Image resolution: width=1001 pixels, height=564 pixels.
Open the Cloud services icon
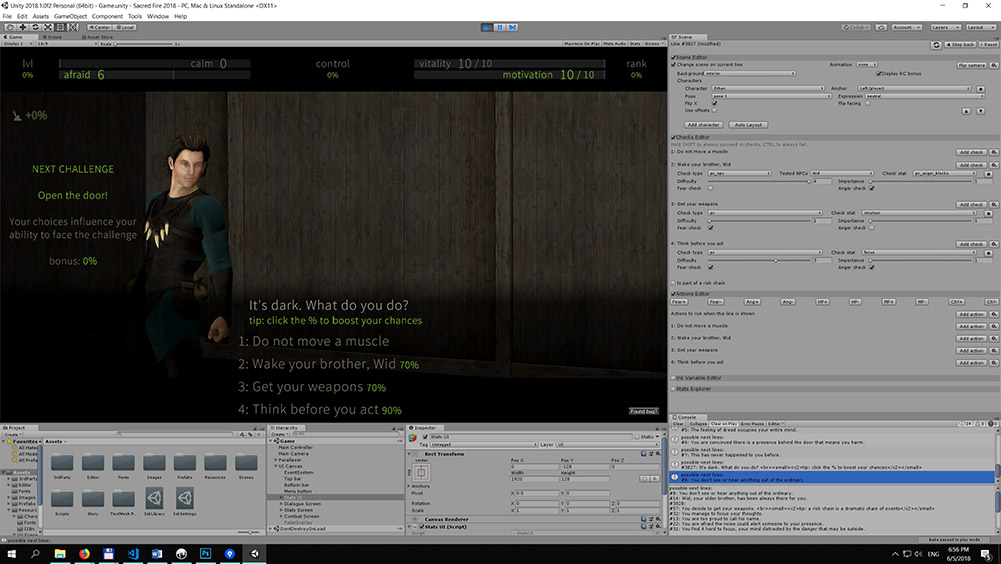point(881,27)
